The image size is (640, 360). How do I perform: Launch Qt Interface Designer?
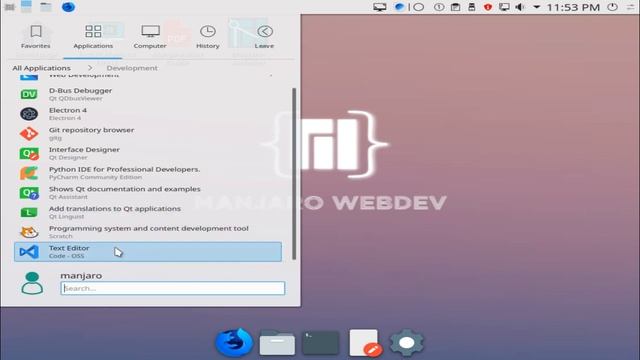[148, 153]
